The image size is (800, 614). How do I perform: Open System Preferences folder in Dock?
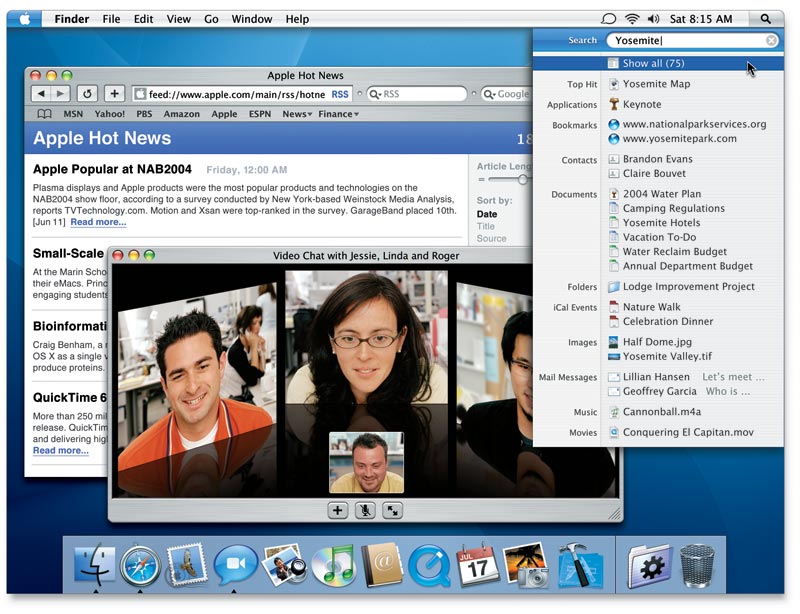[x=650, y=566]
